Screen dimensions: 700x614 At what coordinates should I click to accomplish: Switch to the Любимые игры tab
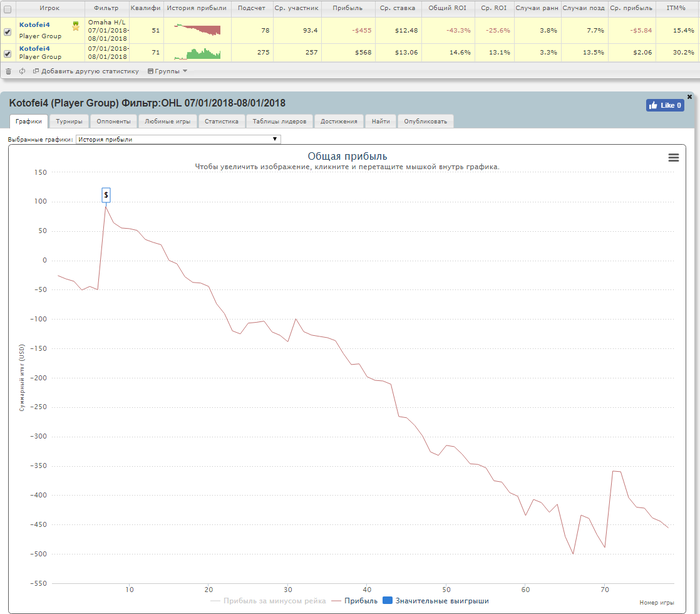click(x=167, y=121)
